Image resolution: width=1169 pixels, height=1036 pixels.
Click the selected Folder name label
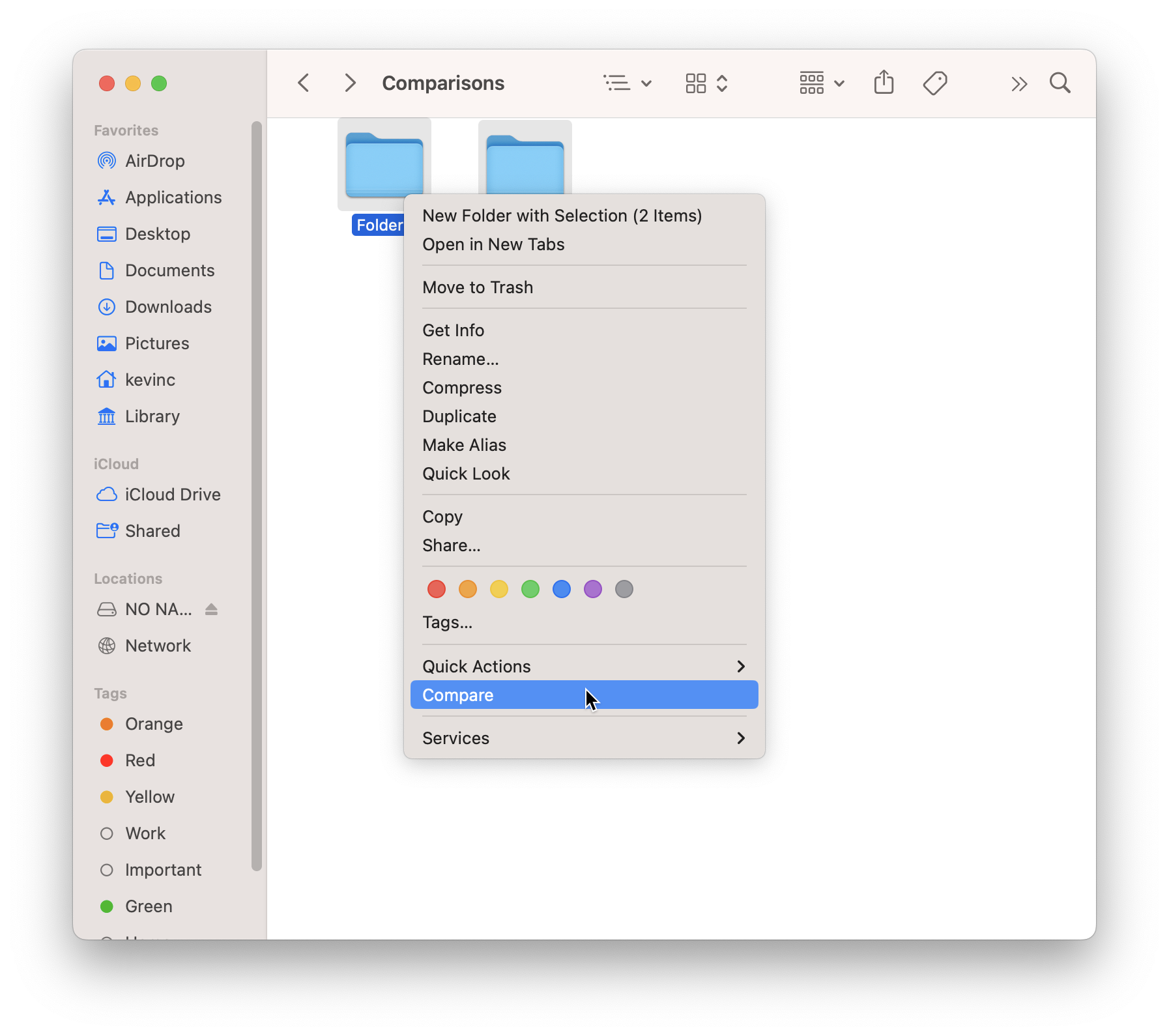point(379,225)
